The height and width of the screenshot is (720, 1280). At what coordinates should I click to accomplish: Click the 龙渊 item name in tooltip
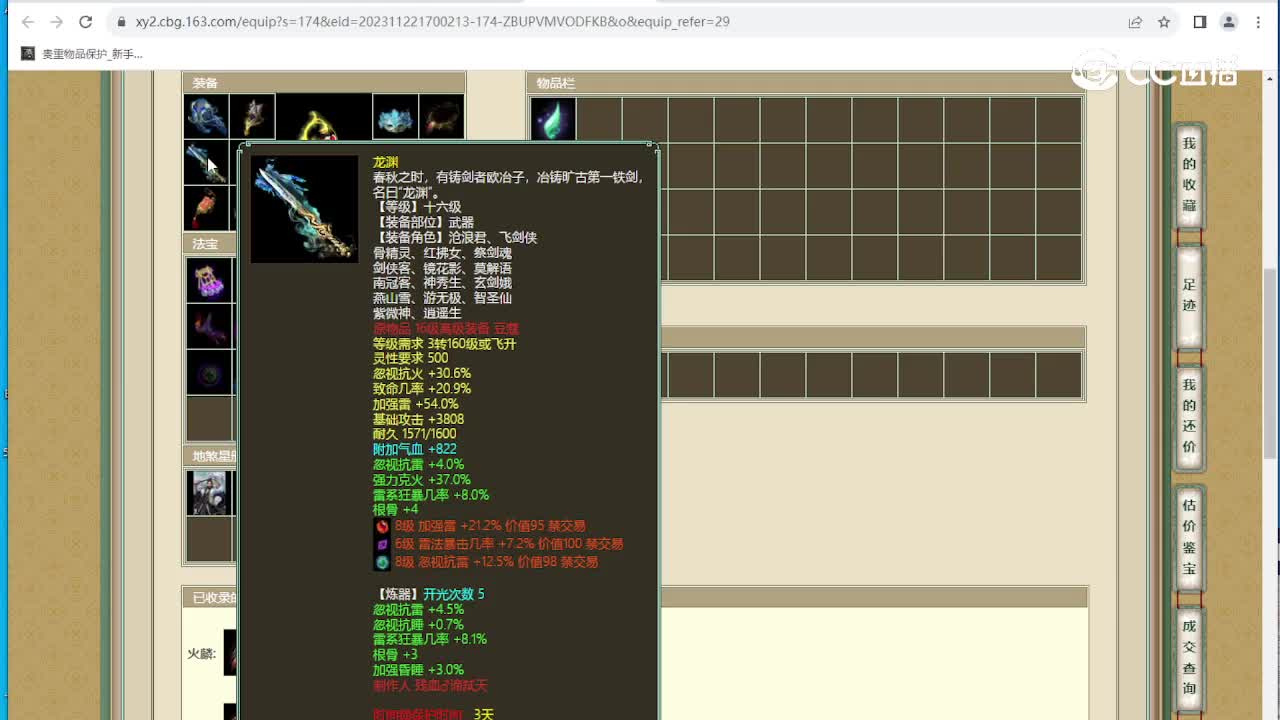point(385,162)
